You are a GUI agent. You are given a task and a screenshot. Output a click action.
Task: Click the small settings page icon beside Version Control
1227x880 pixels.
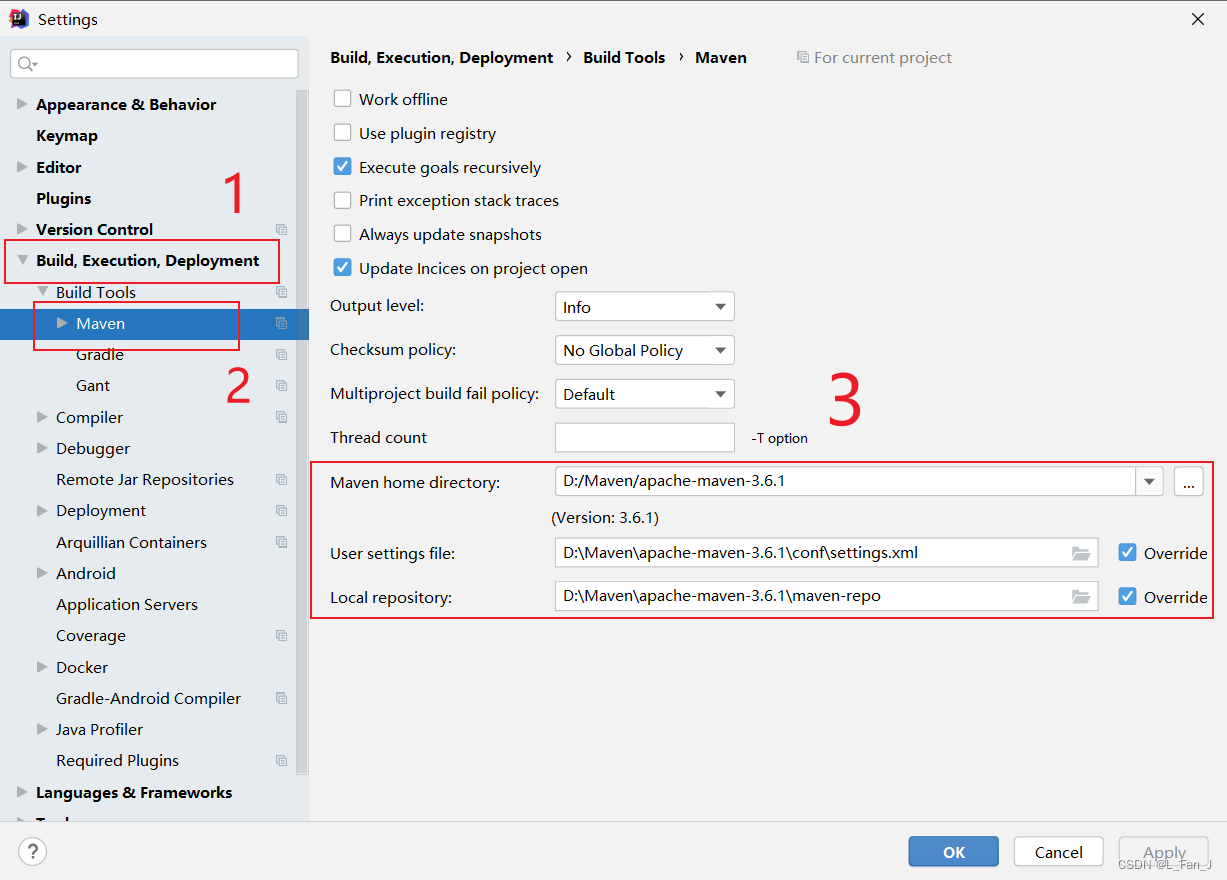(281, 229)
